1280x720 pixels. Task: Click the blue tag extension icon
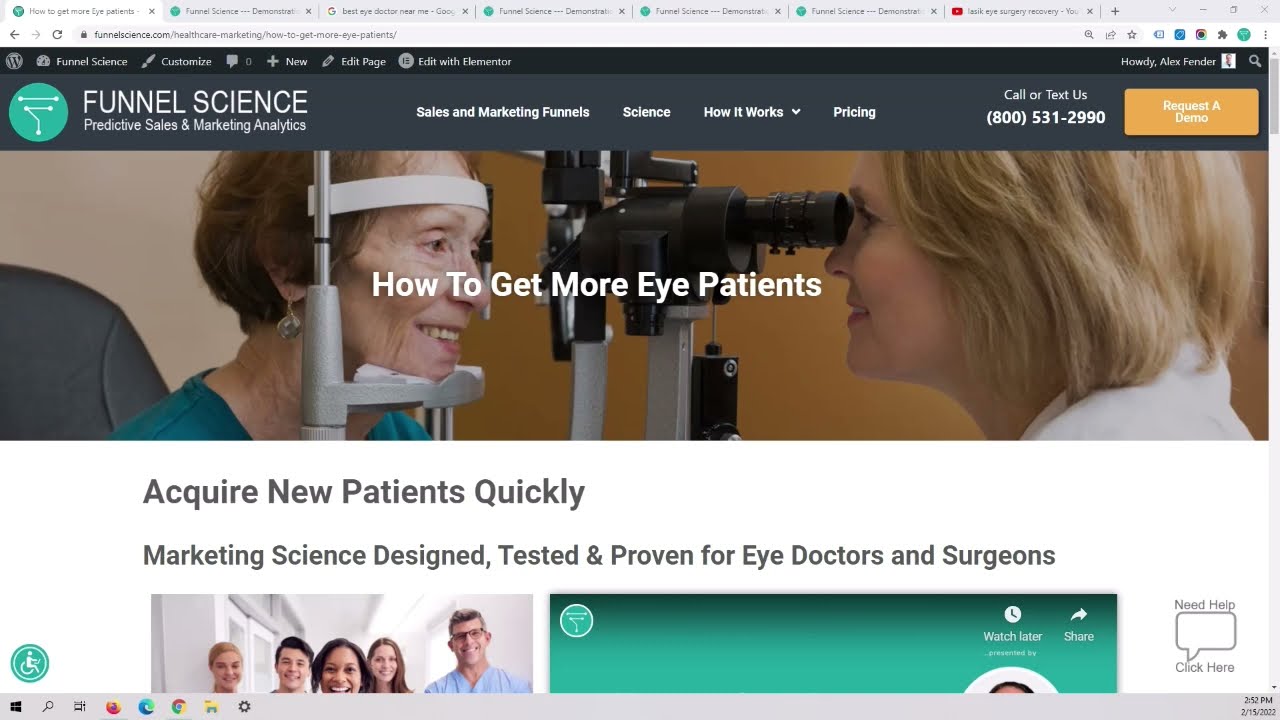tap(1180, 34)
